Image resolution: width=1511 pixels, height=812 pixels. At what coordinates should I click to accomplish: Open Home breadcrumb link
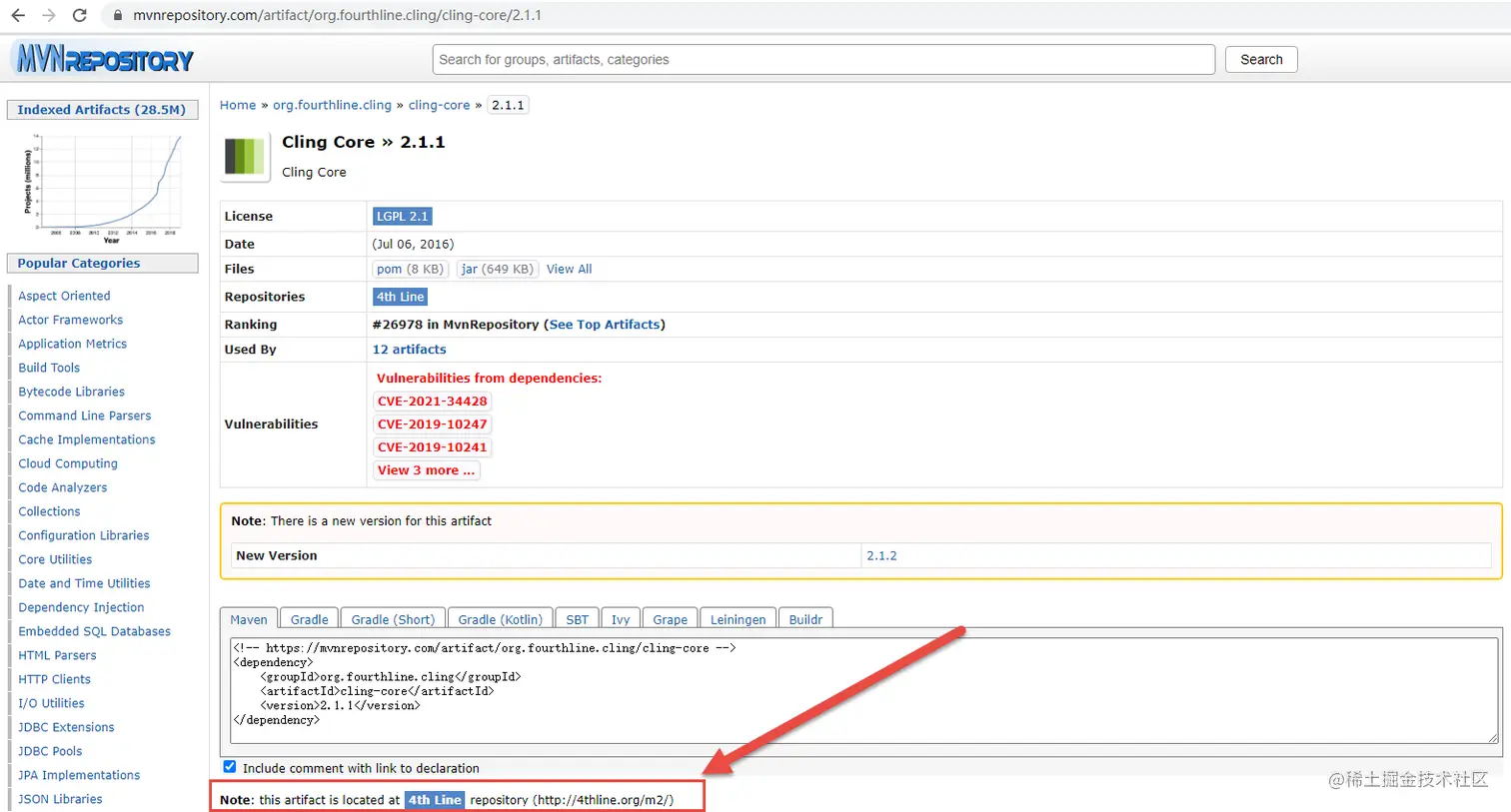(x=238, y=105)
